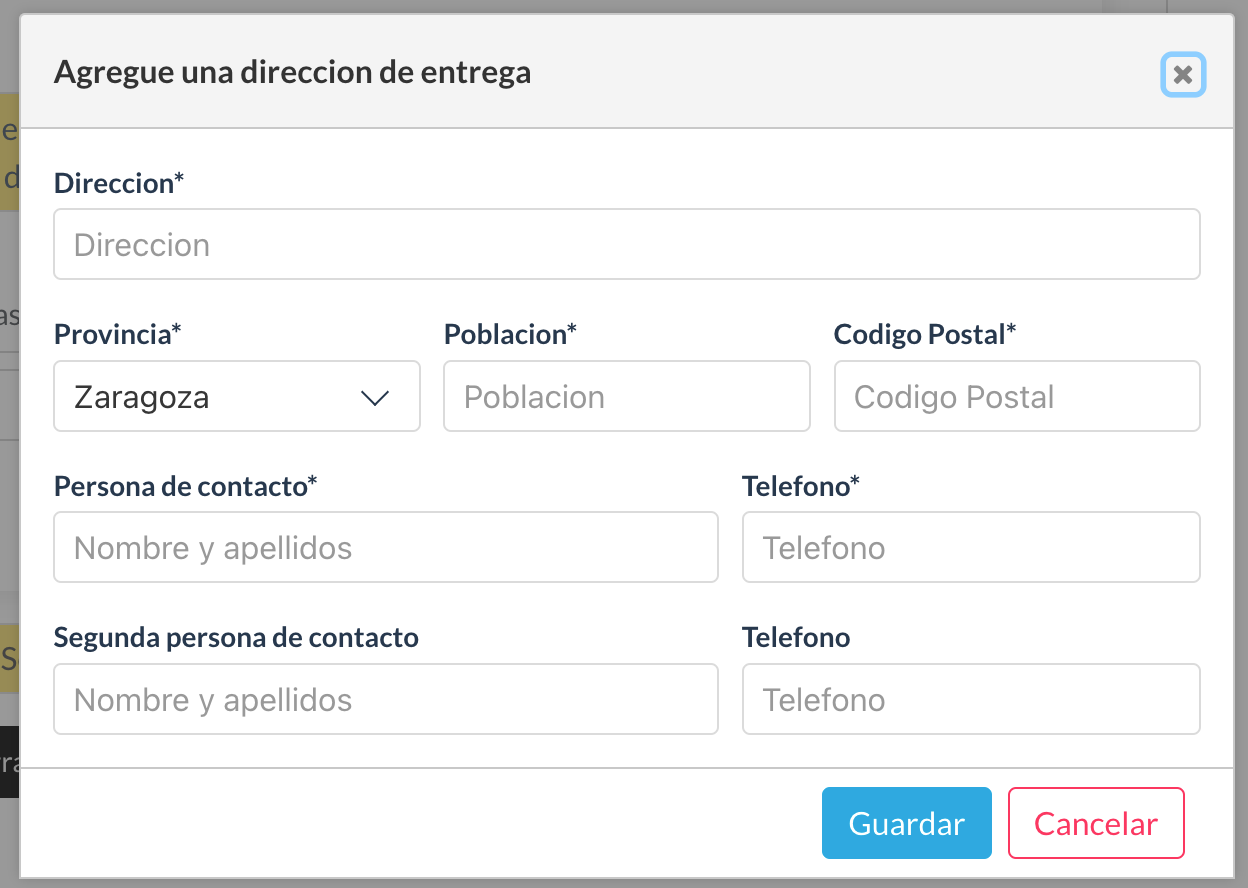Image resolution: width=1248 pixels, height=888 pixels.
Task: Click the Poblacion* label text
Action: tap(510, 334)
